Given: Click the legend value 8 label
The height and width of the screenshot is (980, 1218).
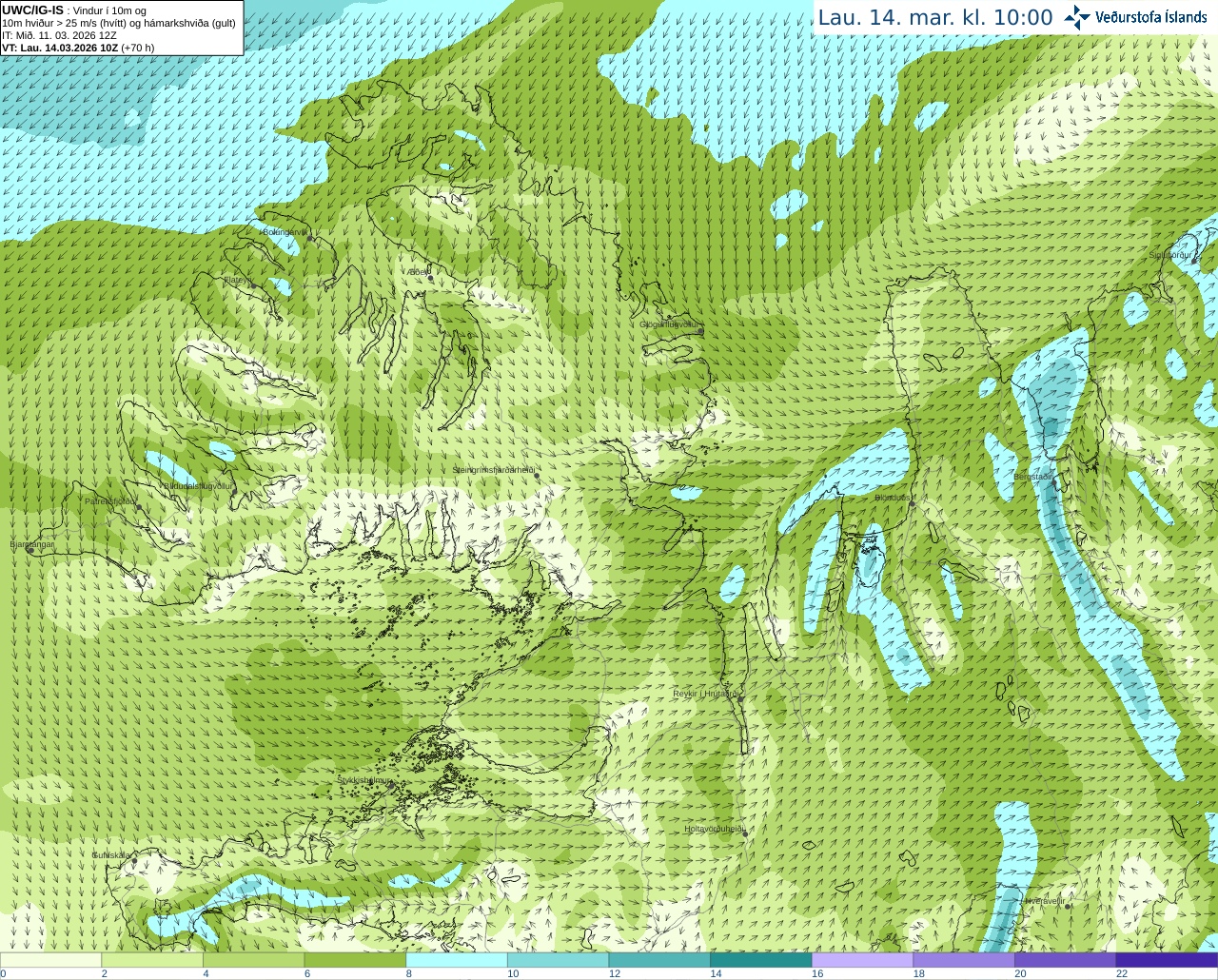Looking at the screenshot, I should (x=408, y=973).
